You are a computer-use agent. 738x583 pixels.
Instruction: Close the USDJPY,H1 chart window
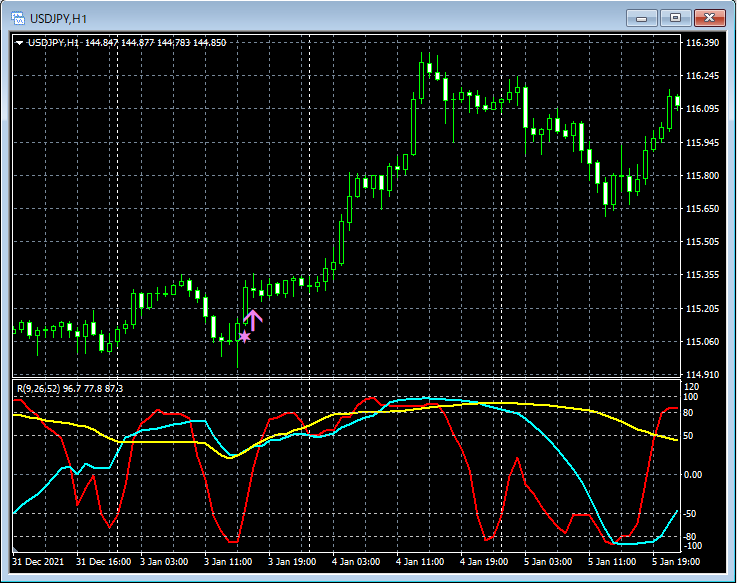click(x=709, y=17)
